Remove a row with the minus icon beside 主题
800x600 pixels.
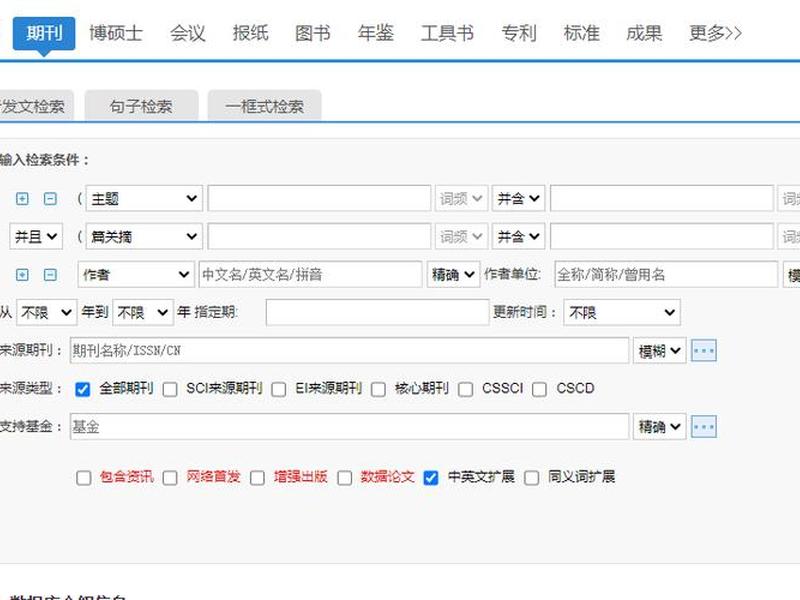coord(50,198)
